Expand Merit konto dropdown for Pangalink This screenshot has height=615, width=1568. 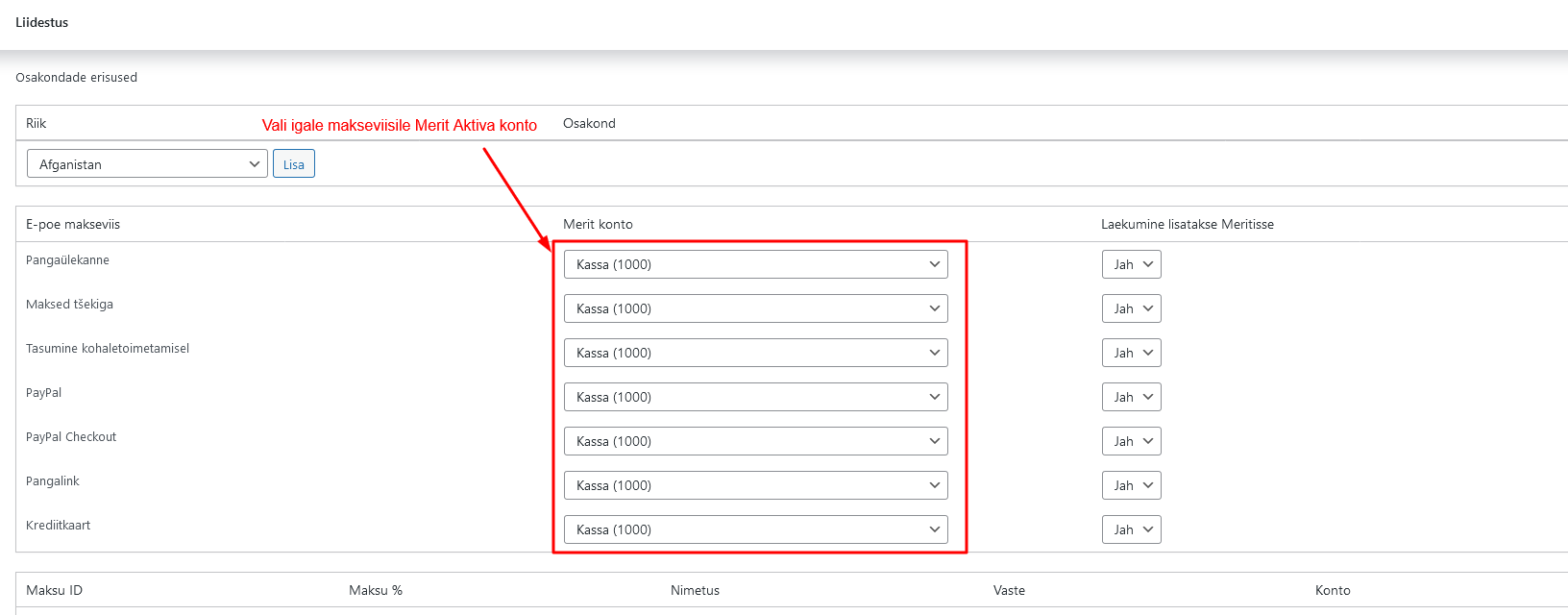755,485
